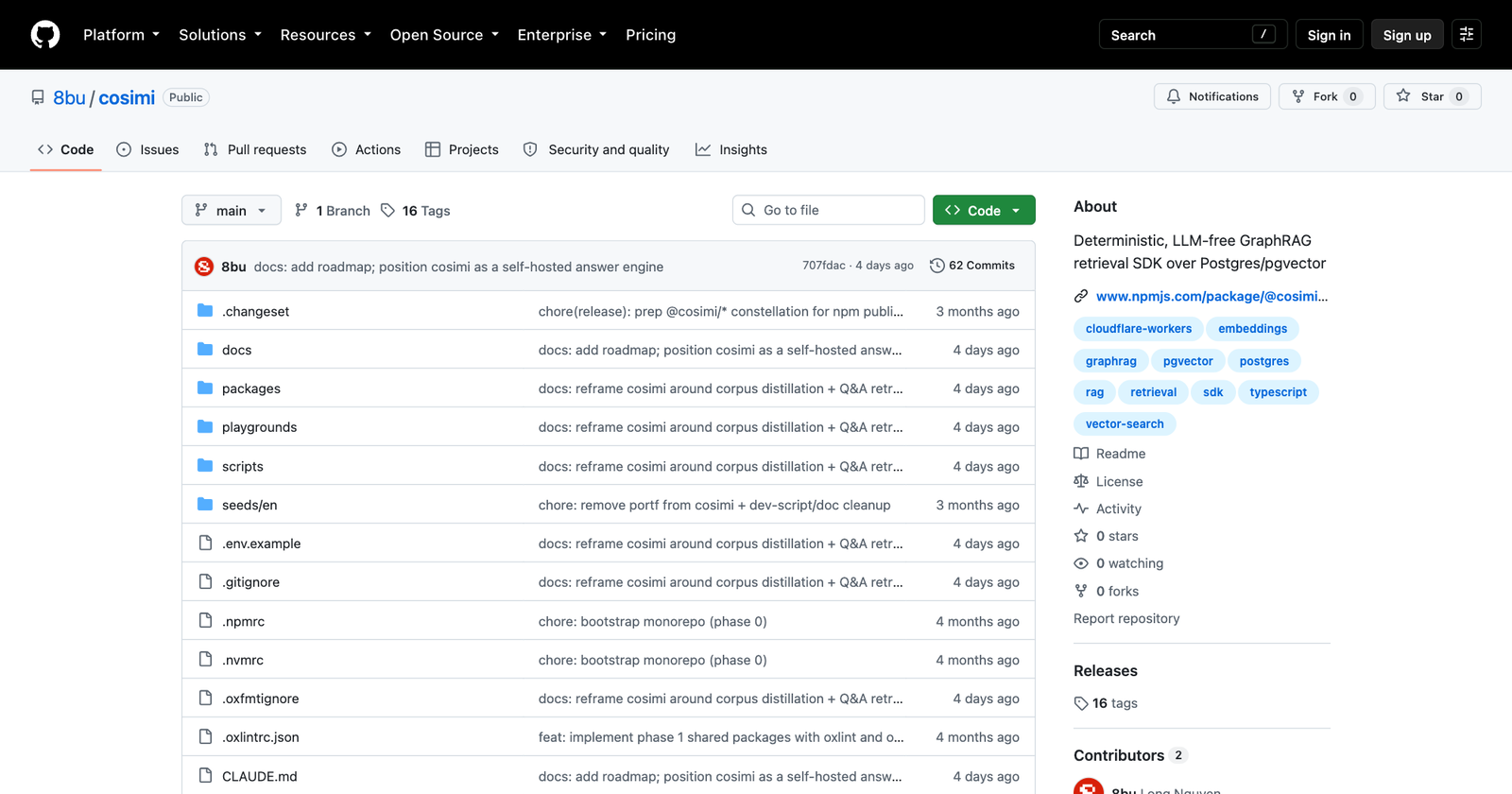This screenshot has height=794, width=1512.
Task: Click the star icon to star repository
Action: point(1403,96)
